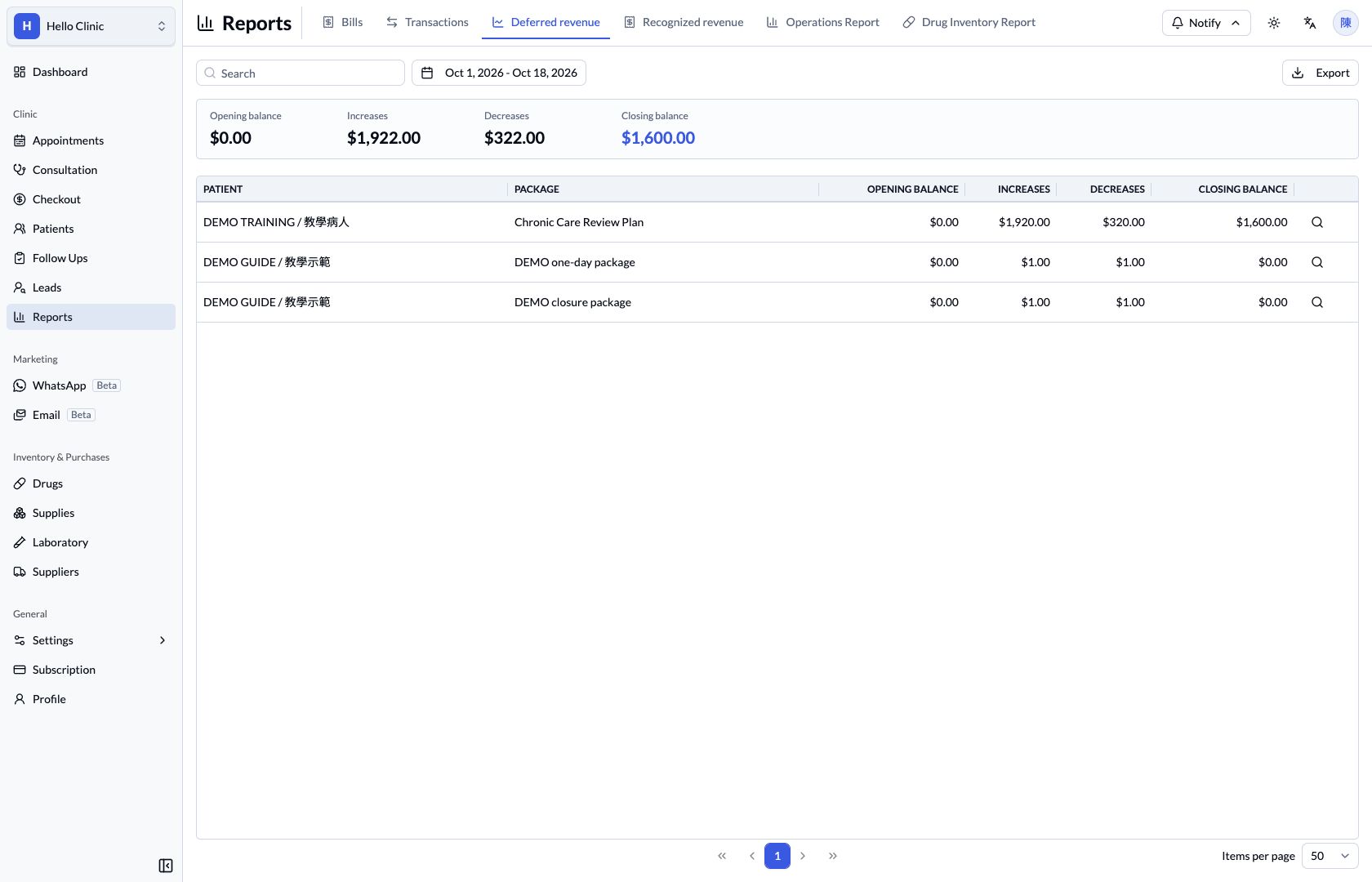View details for DEMO one-day package
The height and width of the screenshot is (882, 1372).
coord(1317,262)
